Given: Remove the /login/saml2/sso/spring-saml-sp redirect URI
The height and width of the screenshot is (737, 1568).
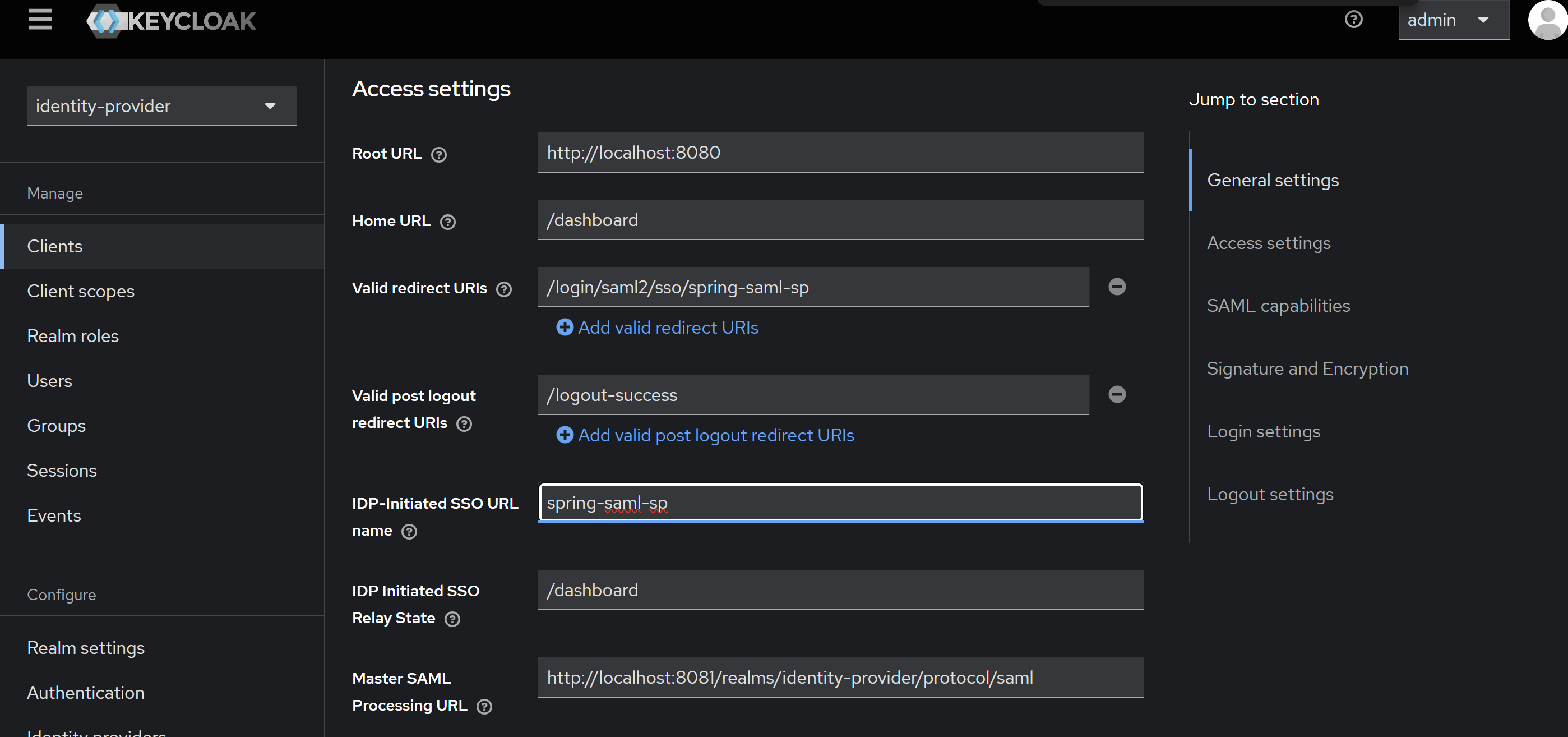Looking at the screenshot, I should pyautogui.click(x=1116, y=287).
